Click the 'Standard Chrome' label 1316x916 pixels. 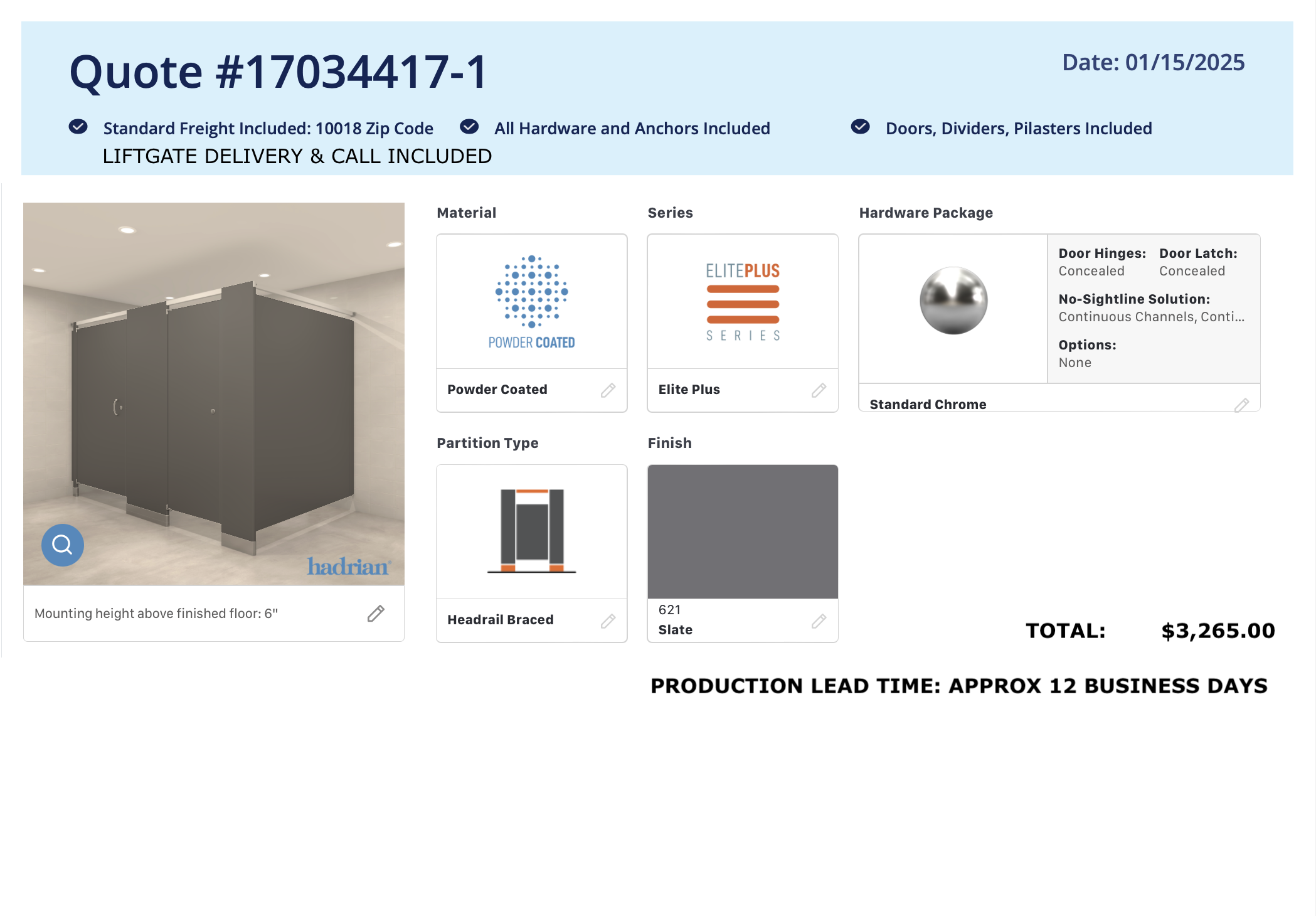(928, 405)
